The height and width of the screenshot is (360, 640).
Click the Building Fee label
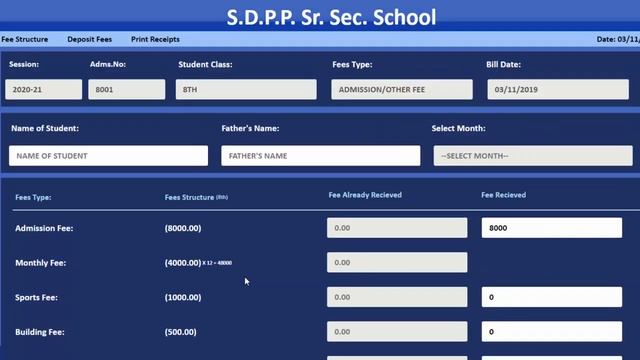(40, 332)
